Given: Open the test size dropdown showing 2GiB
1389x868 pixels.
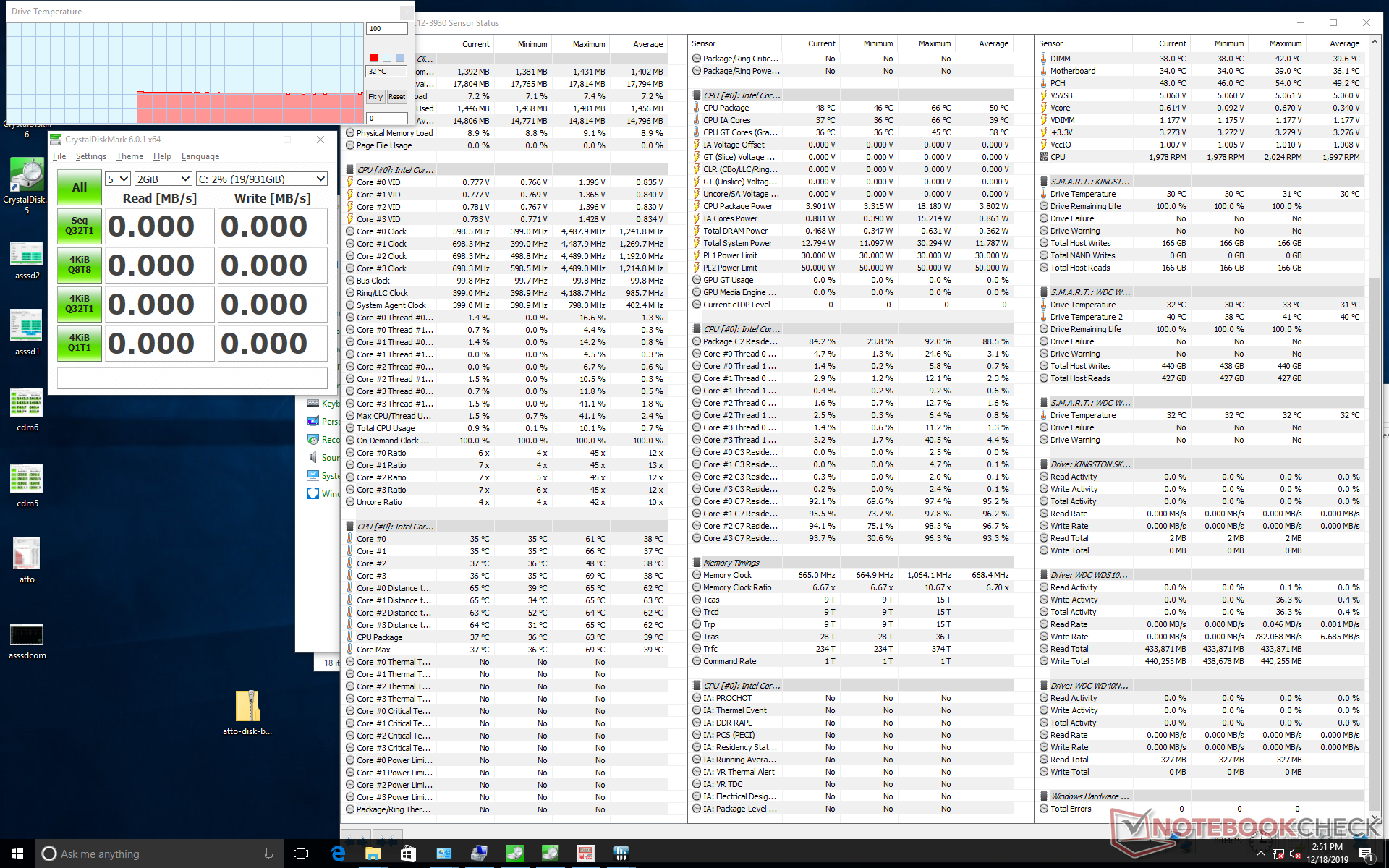Looking at the screenshot, I should pos(163,179).
